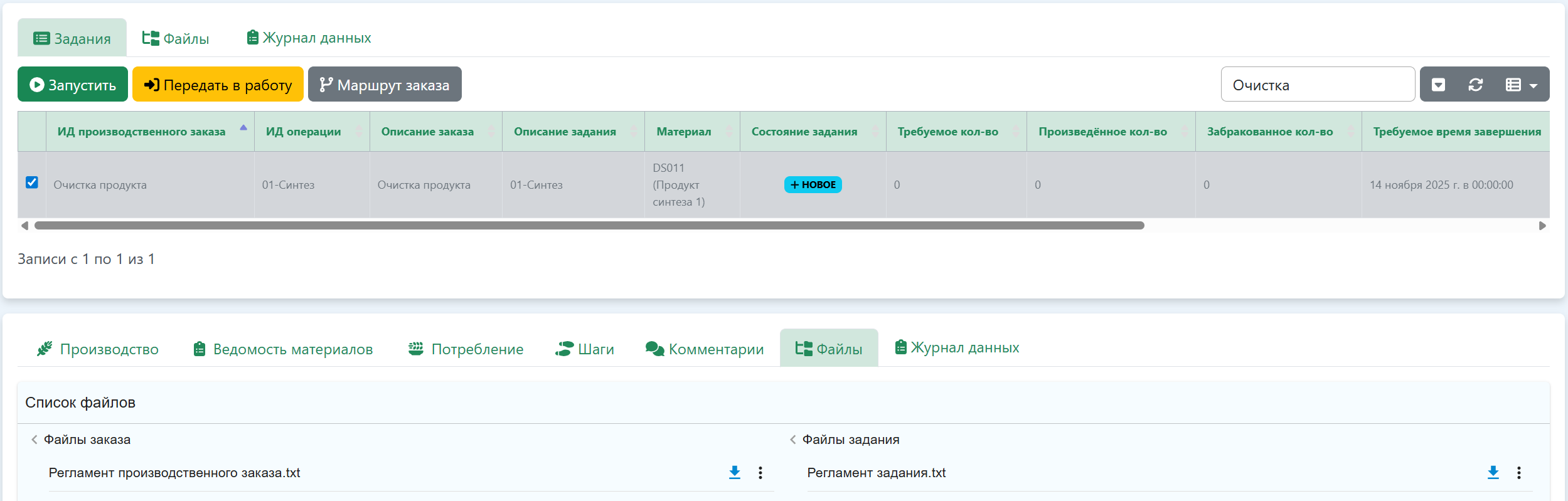Collapse the Файлы заказа section
Image resolution: width=1568 pixels, height=501 pixels.
click(x=35, y=440)
